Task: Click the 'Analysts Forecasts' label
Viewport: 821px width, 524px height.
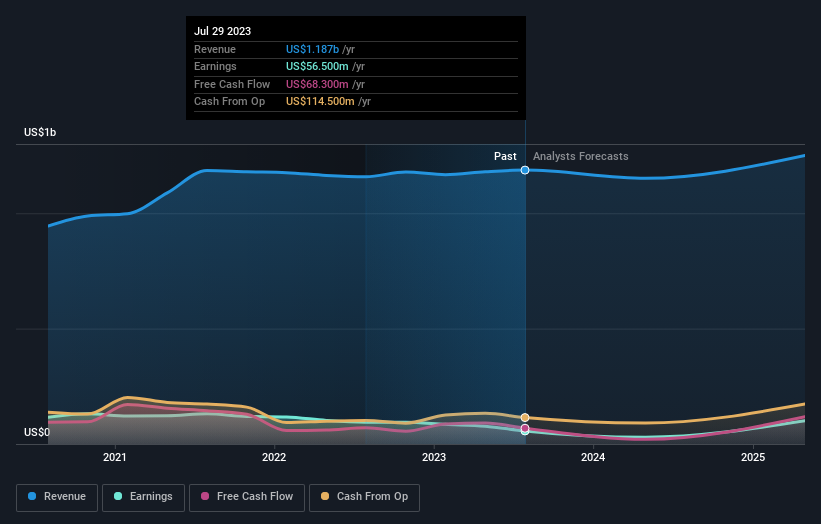Action: pos(581,156)
